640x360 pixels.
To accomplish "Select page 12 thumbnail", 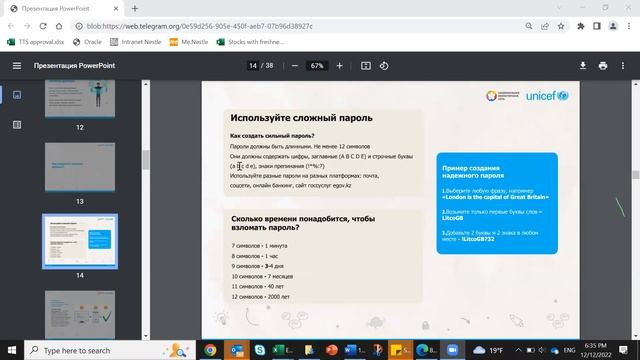I will click(80, 98).
